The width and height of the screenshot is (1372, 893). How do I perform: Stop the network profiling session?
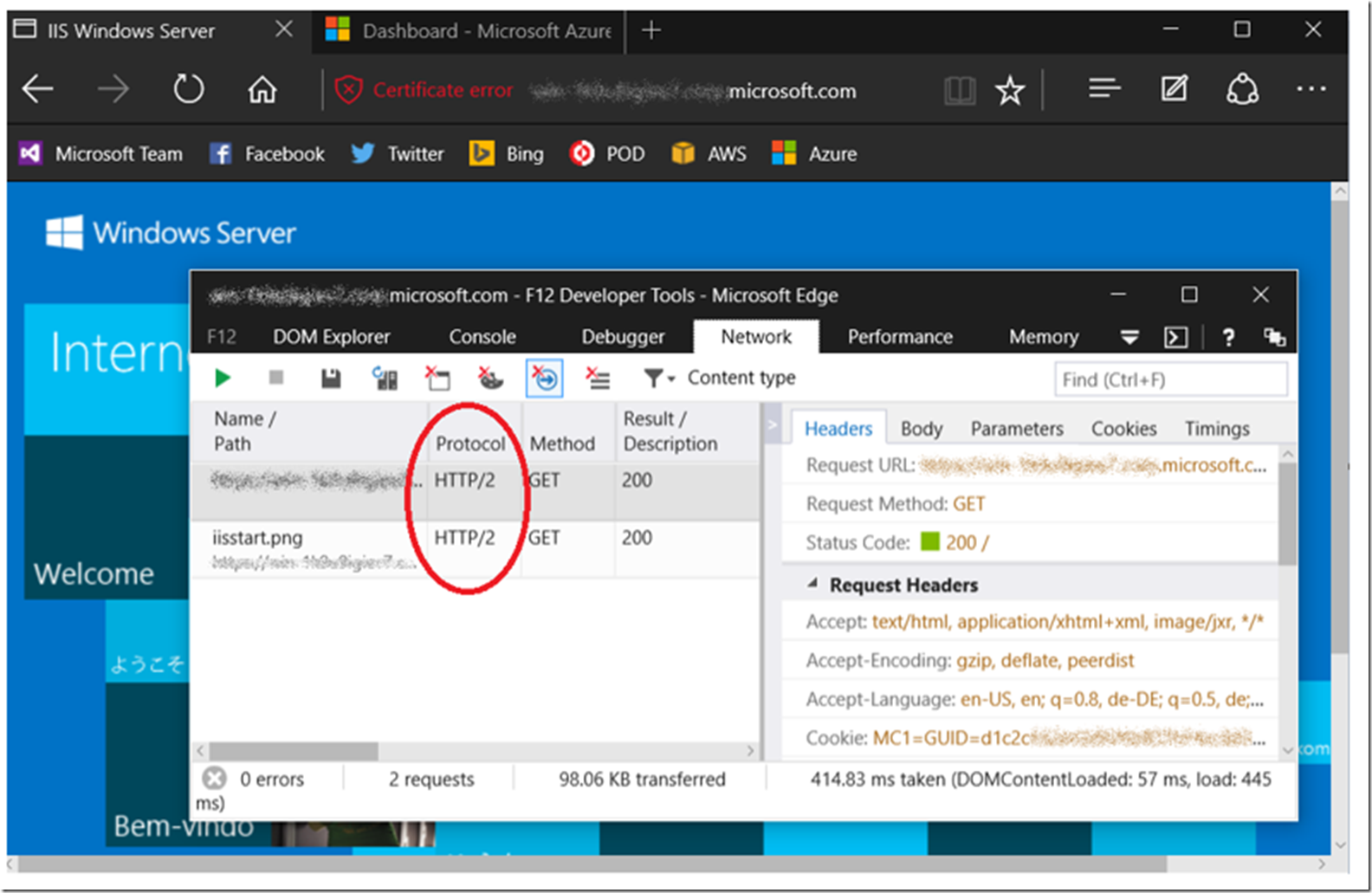point(276,378)
